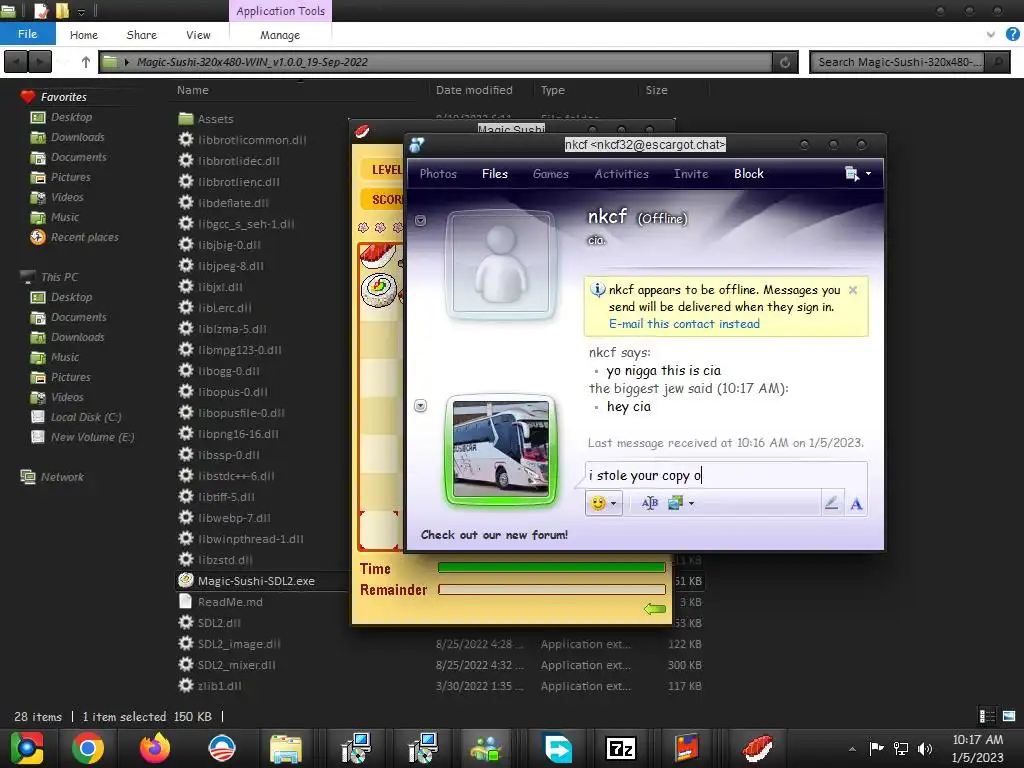The height and width of the screenshot is (768, 1024).
Task: Open the File tab in Explorer
Action: pos(27,34)
